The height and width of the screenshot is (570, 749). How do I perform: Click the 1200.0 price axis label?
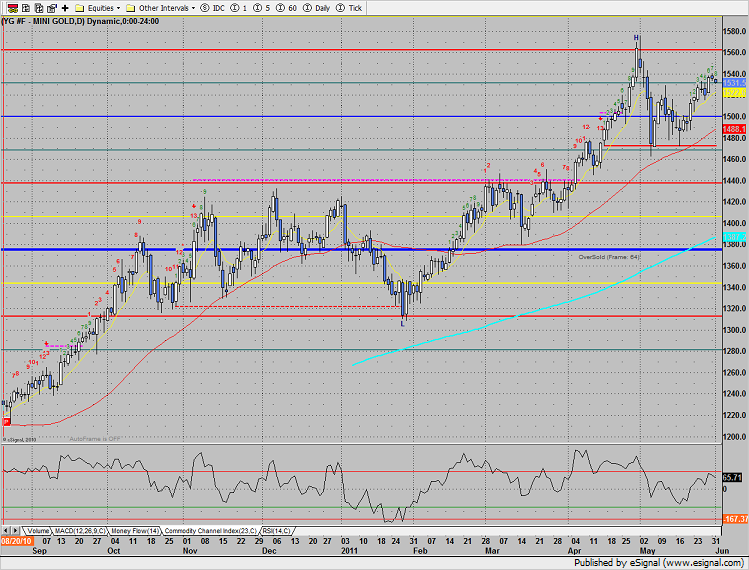(734, 437)
